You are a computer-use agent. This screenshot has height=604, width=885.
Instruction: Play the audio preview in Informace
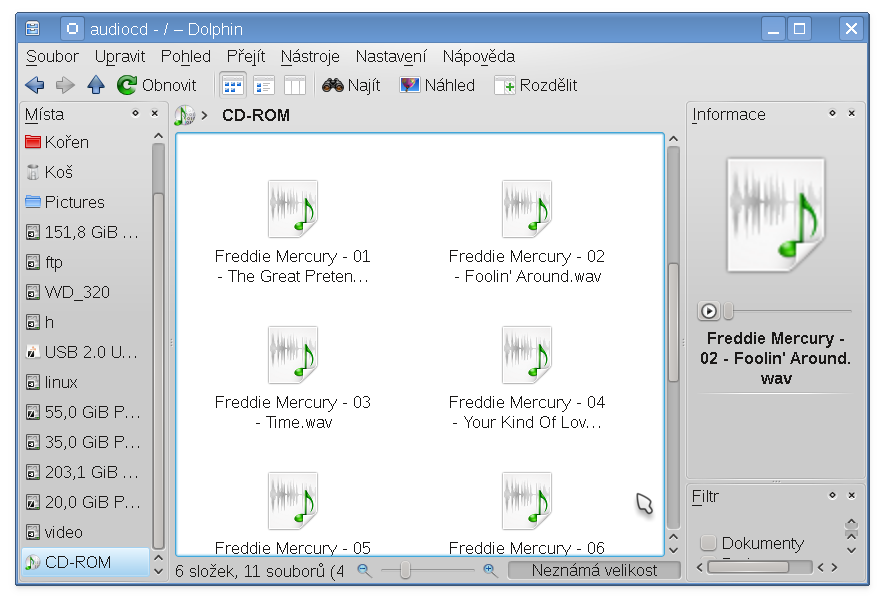click(708, 311)
